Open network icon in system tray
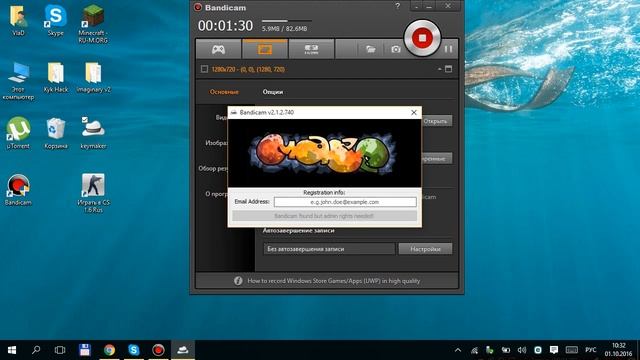 click(474, 350)
